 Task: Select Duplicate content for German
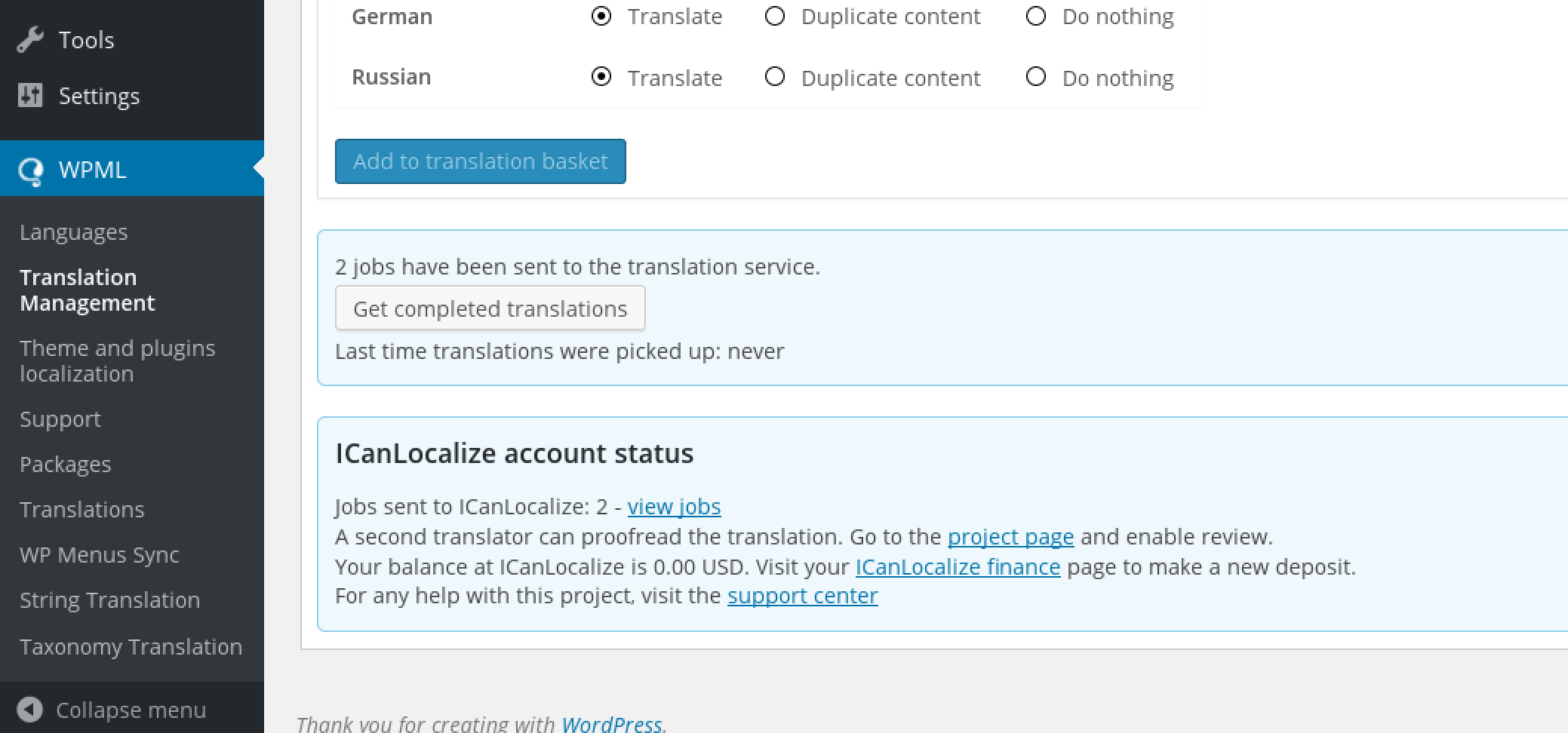coord(775,16)
